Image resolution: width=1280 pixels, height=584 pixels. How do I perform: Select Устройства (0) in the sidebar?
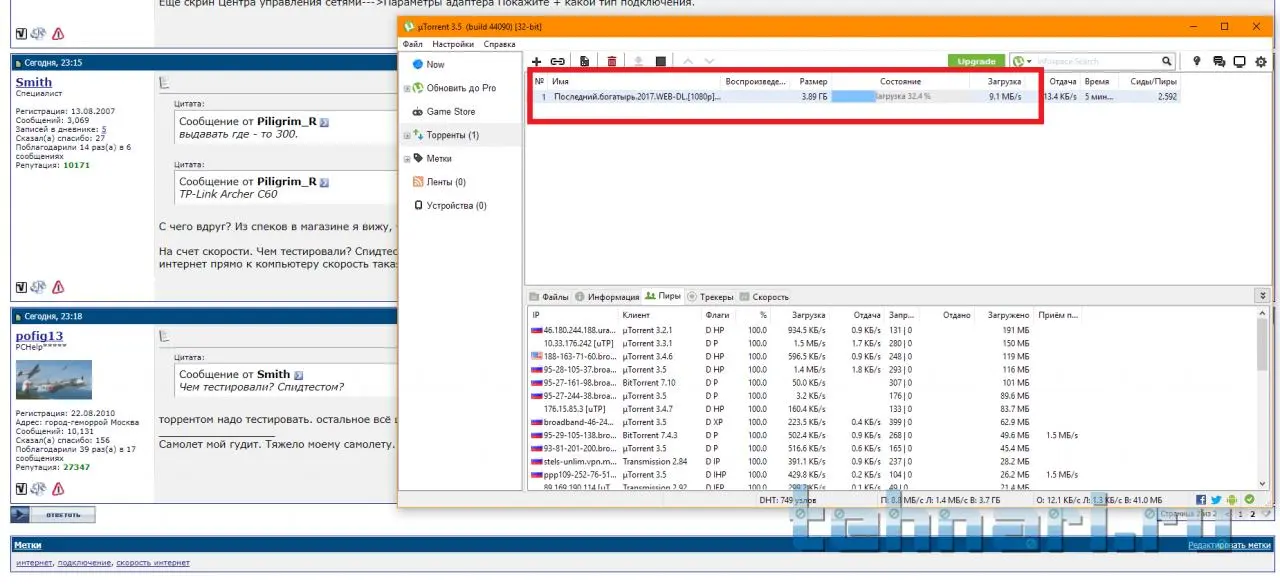click(x=456, y=205)
